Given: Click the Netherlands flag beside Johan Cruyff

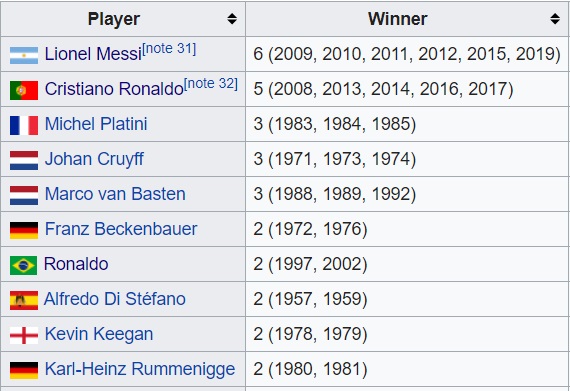Looking at the screenshot, I should (24, 161).
